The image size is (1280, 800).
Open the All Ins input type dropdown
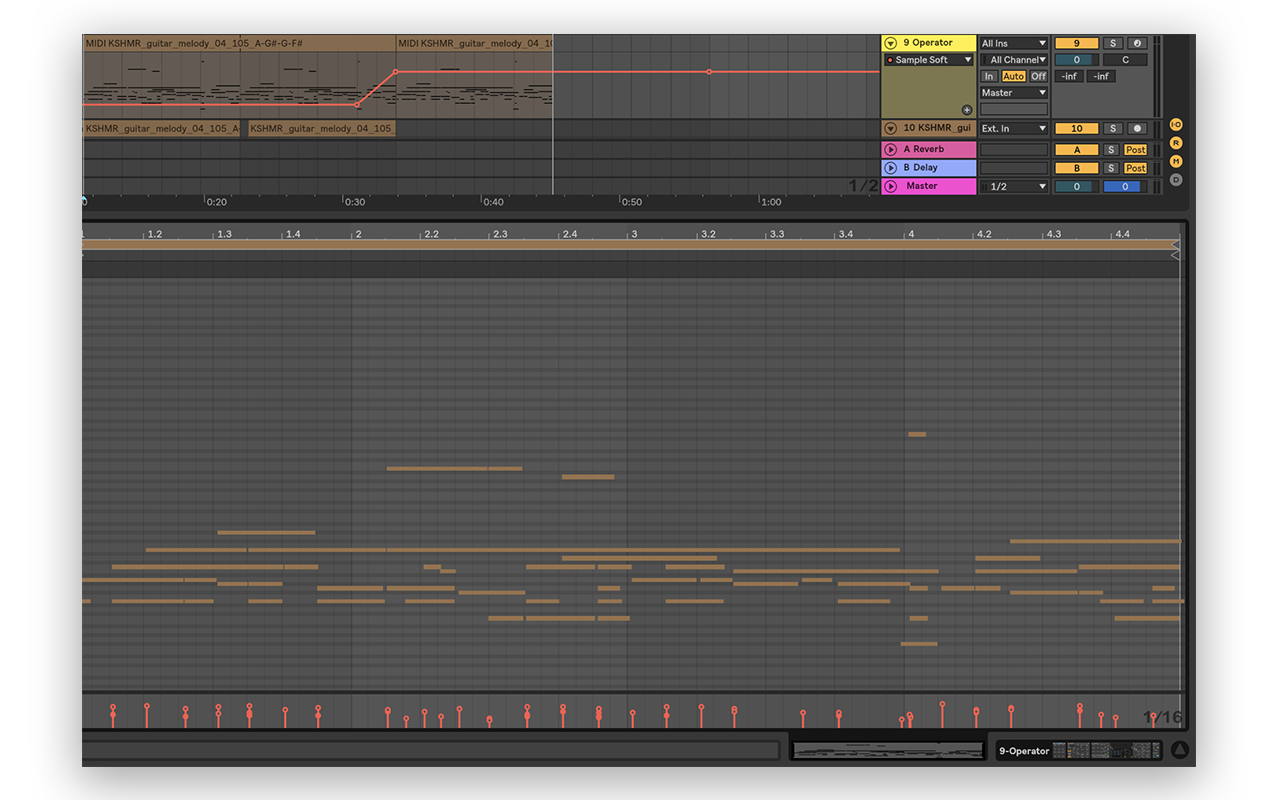[1014, 43]
